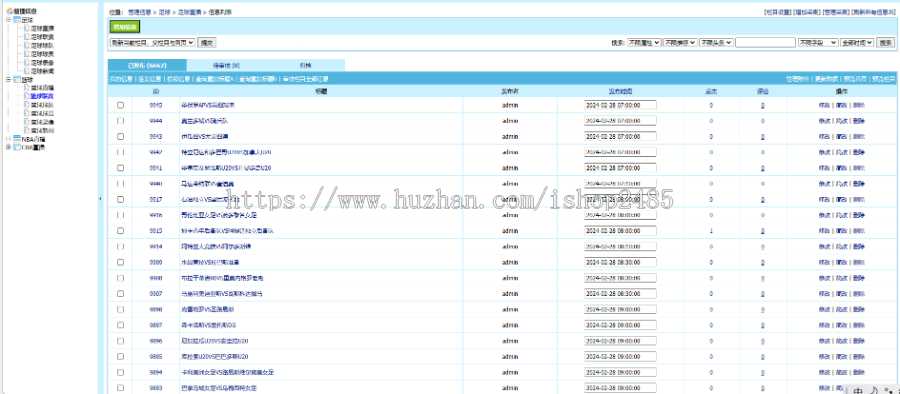Open title link of row ID 9897
Viewport: 900px width, 394px height.
(x=208, y=325)
